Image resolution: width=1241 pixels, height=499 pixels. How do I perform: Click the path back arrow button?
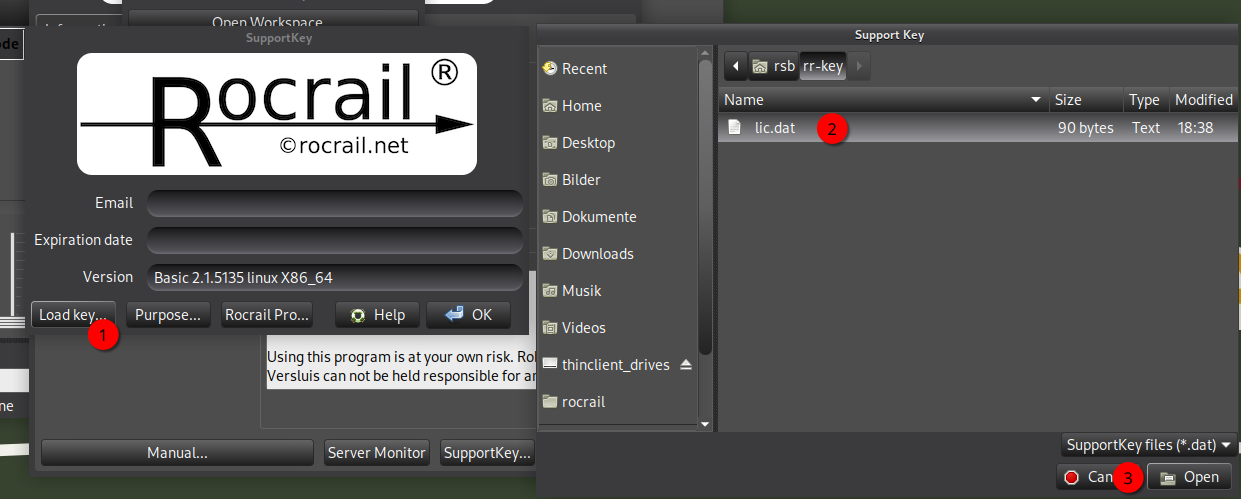tap(737, 68)
